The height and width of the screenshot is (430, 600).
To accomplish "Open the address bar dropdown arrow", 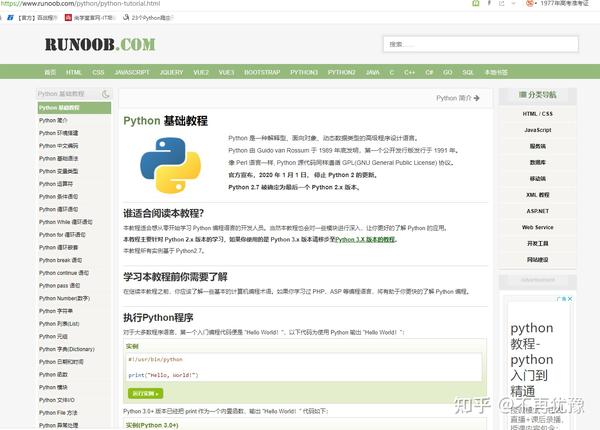I will tap(514, 3).
